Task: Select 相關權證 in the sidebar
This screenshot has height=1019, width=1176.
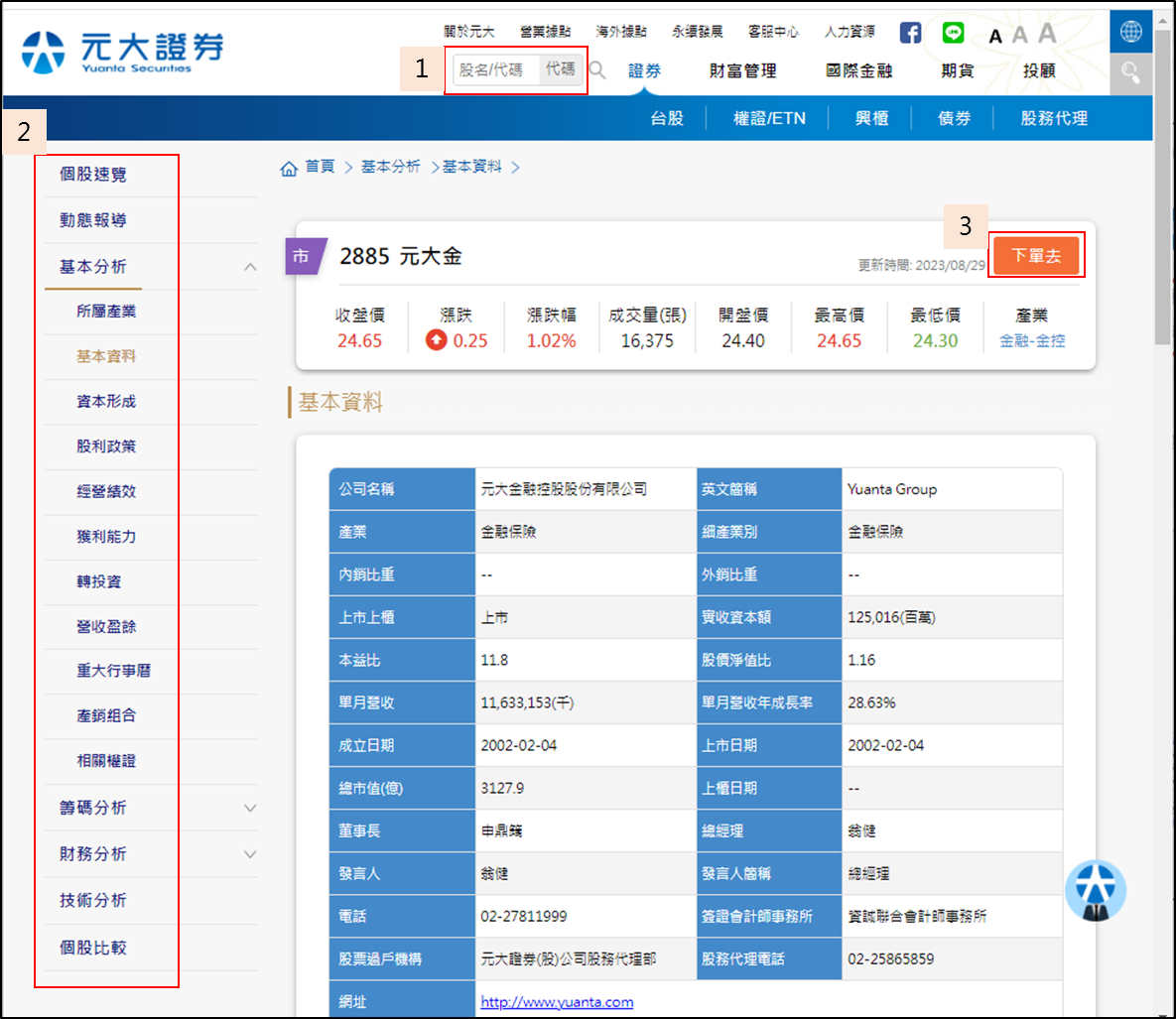Action: pyautogui.click(x=106, y=761)
